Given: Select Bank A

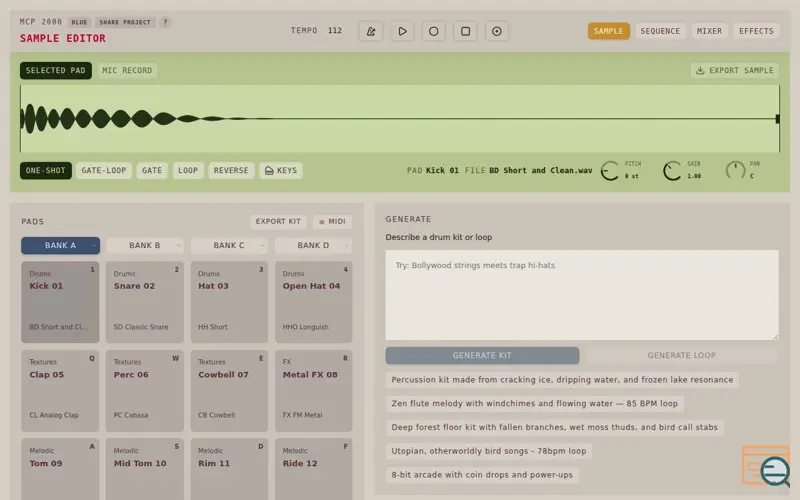Looking at the screenshot, I should click(60, 245).
